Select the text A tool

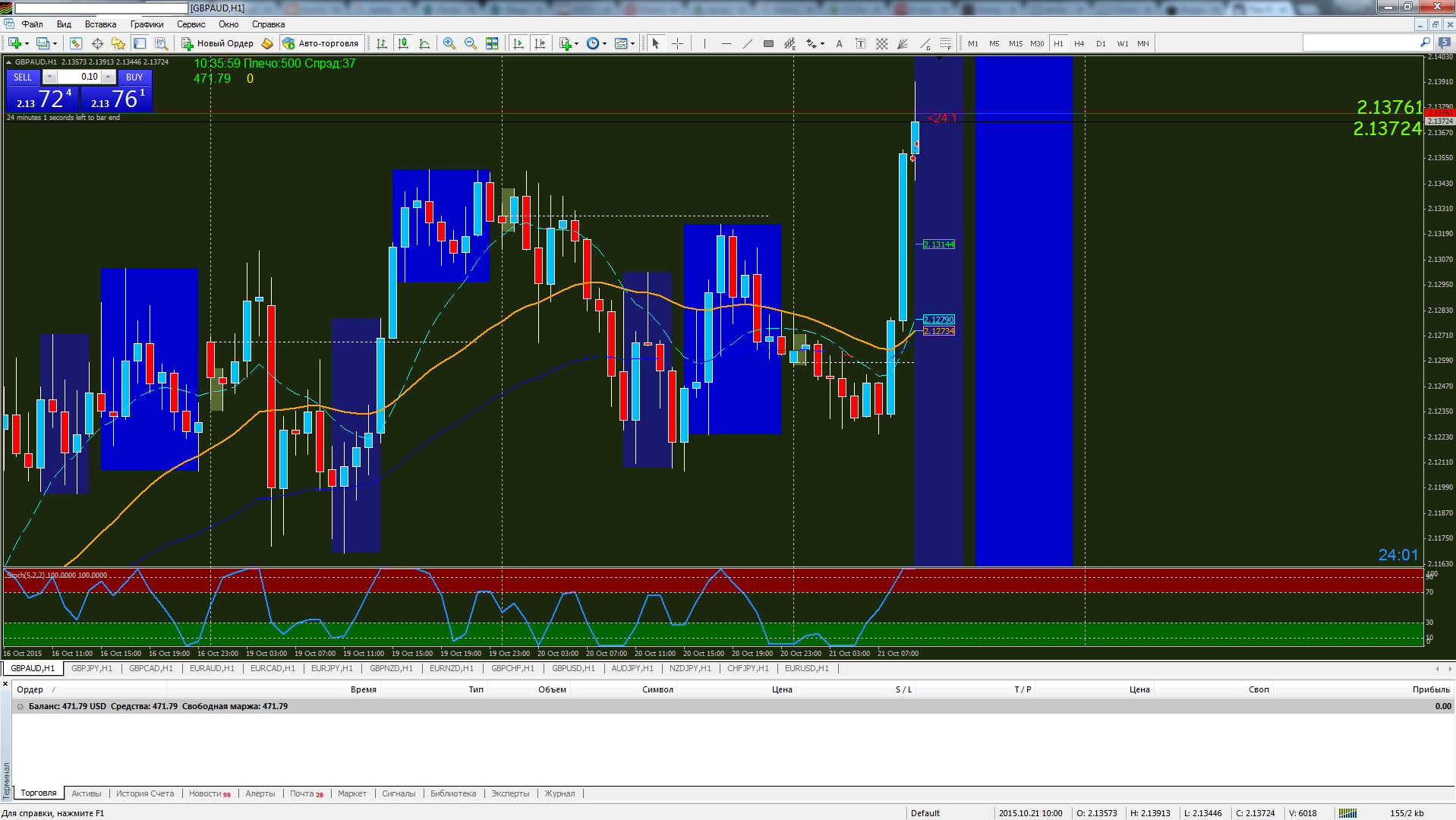[839, 43]
